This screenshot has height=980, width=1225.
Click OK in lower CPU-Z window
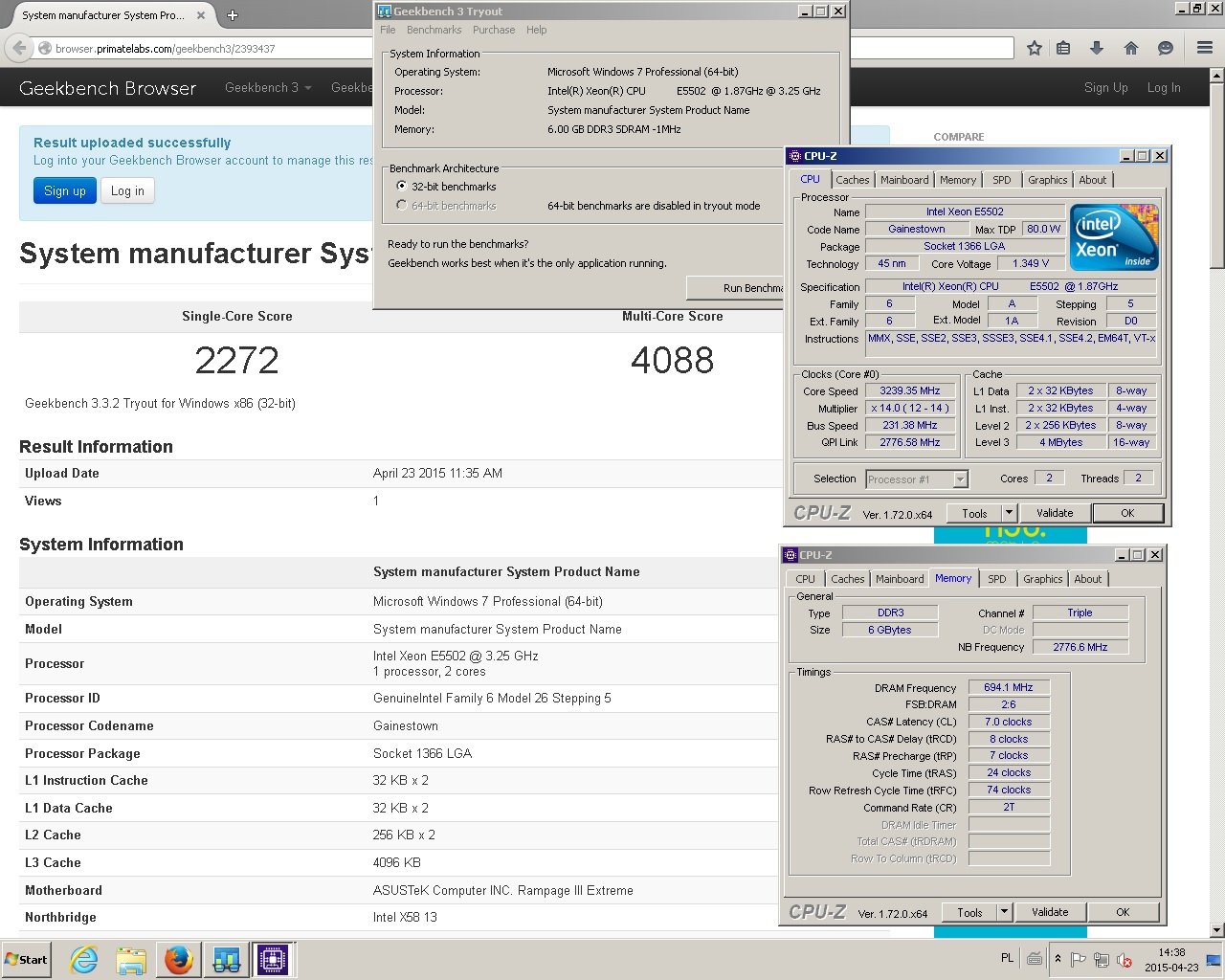(1123, 912)
